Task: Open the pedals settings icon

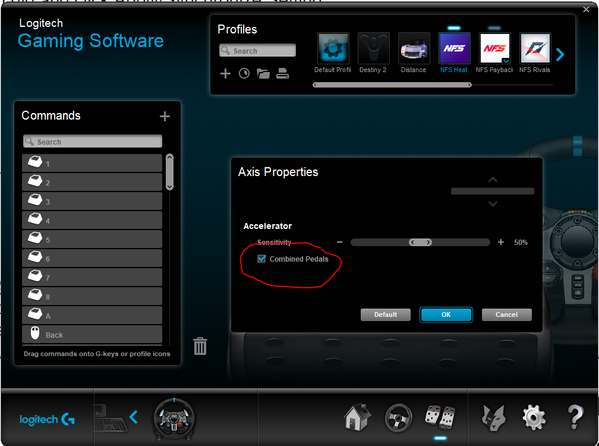Action: click(440, 417)
